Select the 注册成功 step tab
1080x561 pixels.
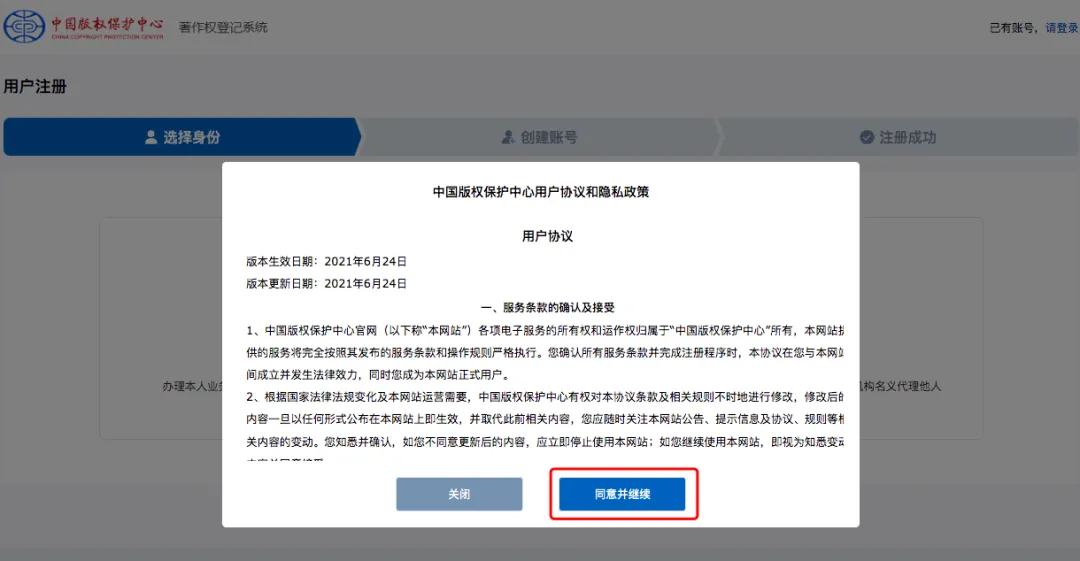point(898,137)
